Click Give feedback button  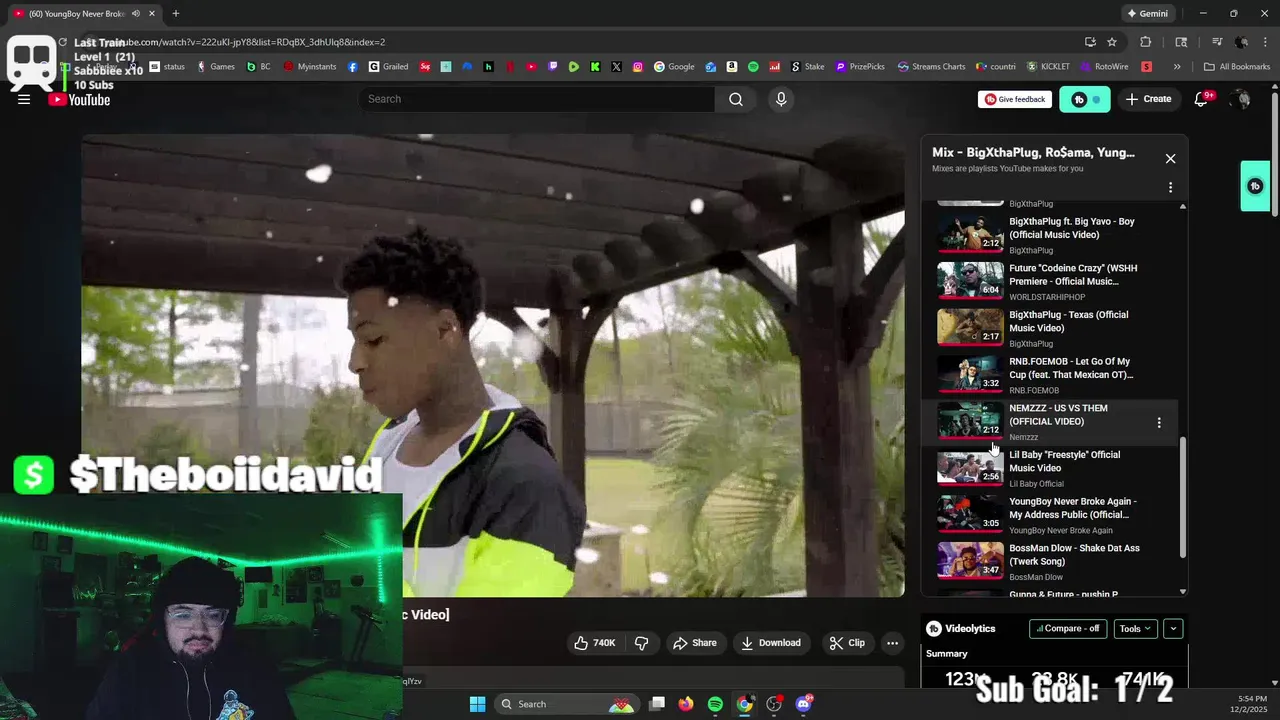coord(1015,99)
